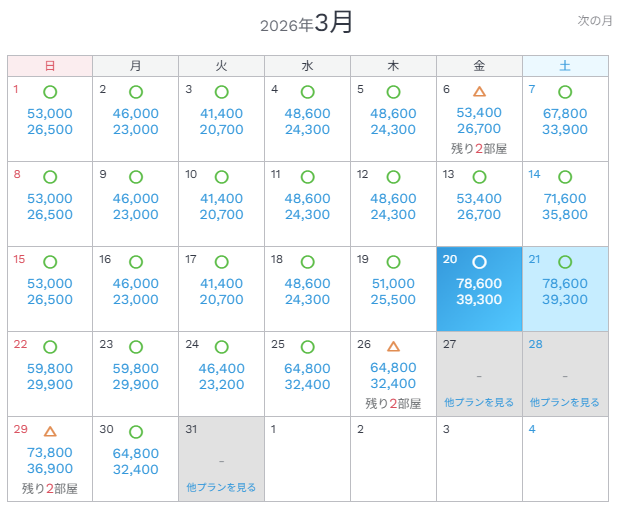Screen dimensions: 618x512
Task: Click the availability circle on March 14
Action: (565, 176)
